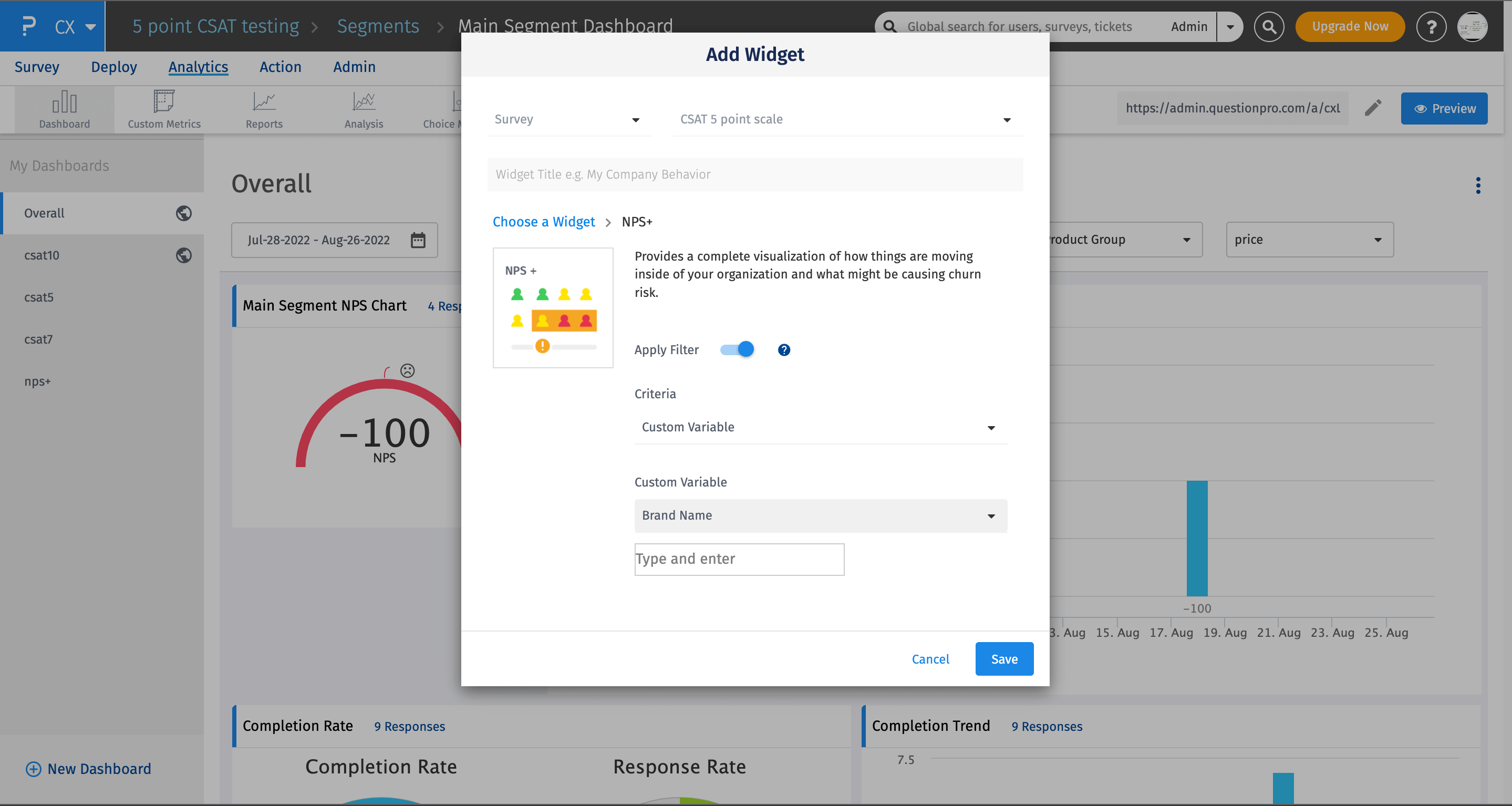Image resolution: width=1512 pixels, height=806 pixels.
Task: Click the globe icon next to csat10
Action: pos(184,255)
